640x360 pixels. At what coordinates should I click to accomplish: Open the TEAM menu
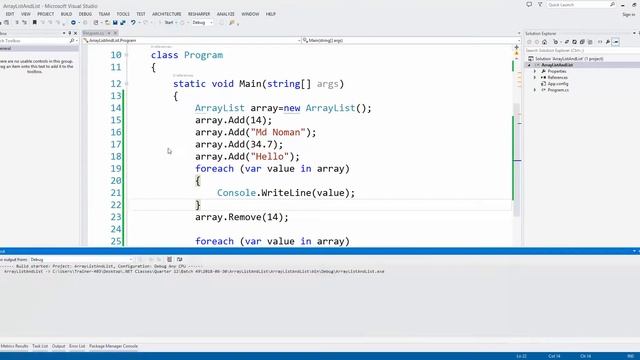click(x=104, y=14)
